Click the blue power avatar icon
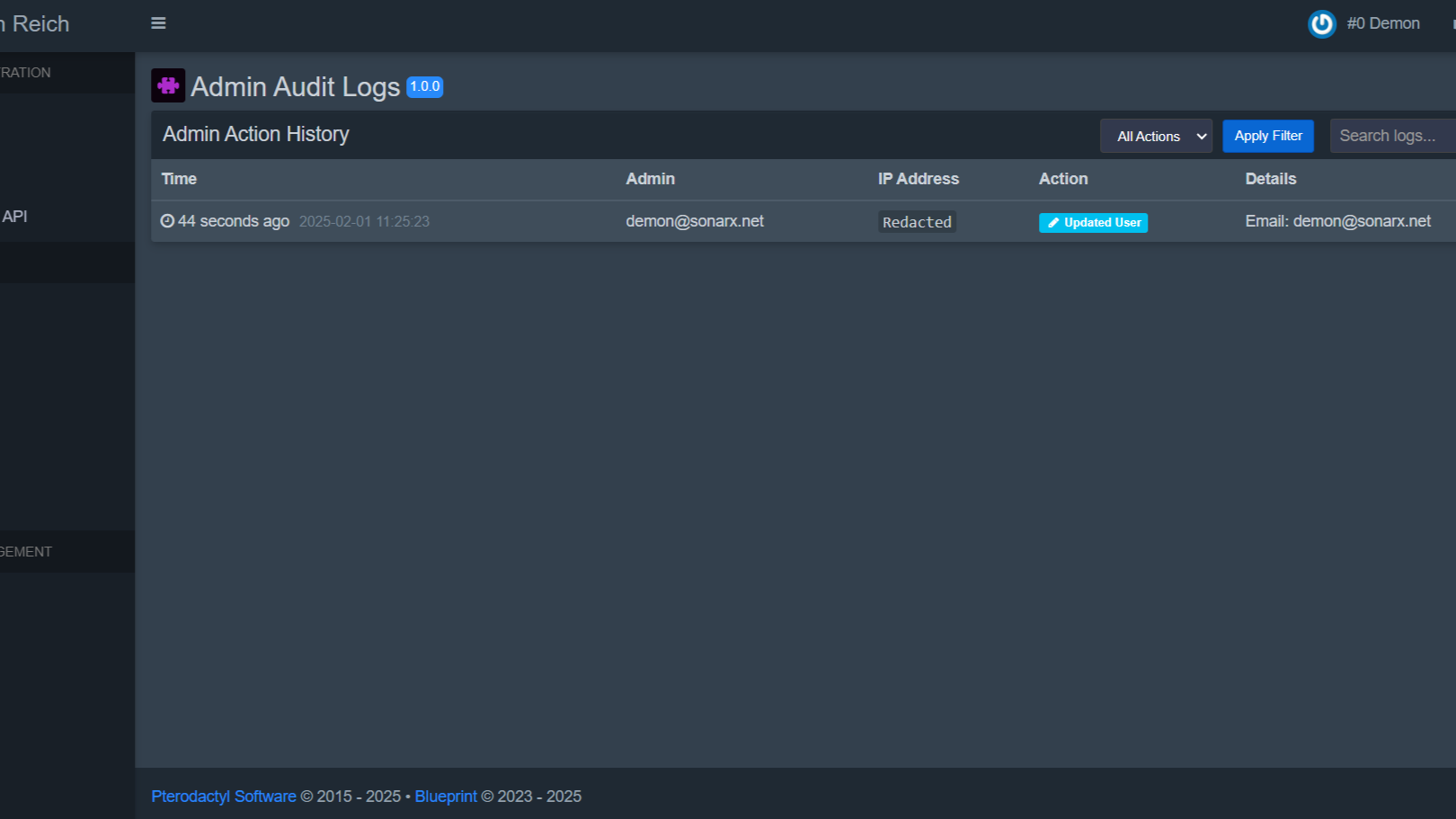Image resolution: width=1456 pixels, height=819 pixels. coord(1321,24)
